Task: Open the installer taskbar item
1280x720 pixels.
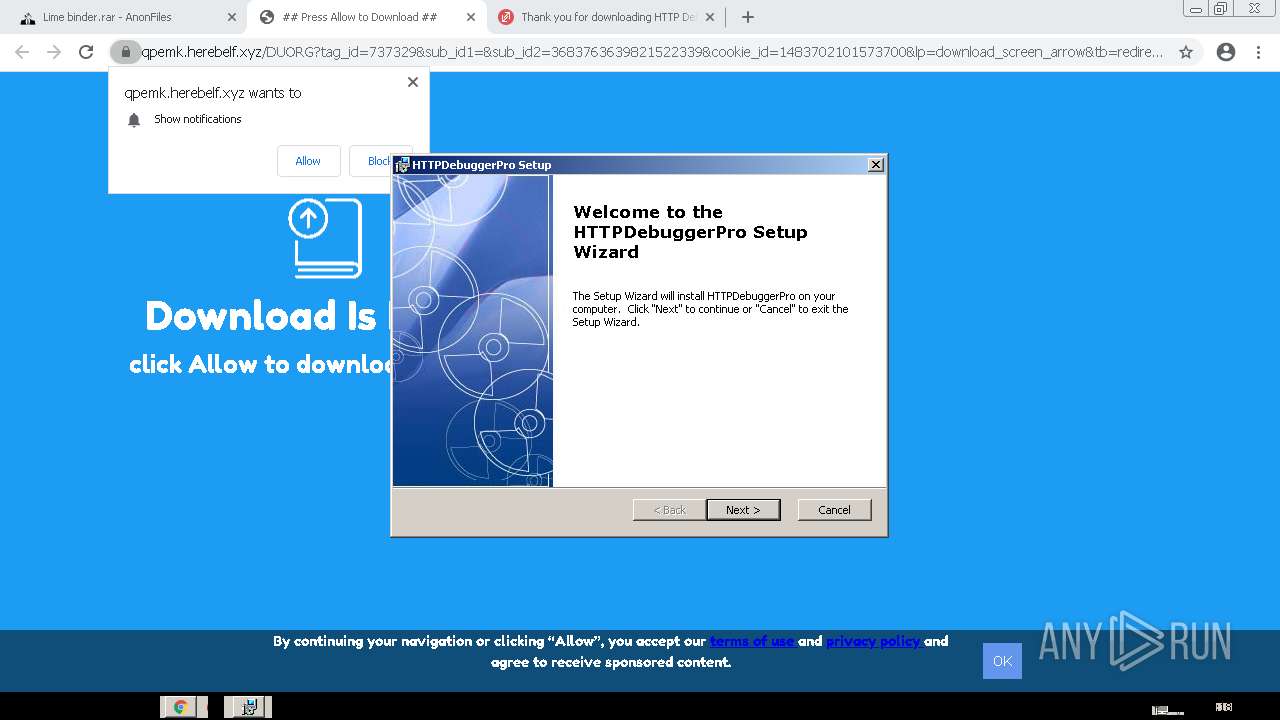Action: [248, 707]
